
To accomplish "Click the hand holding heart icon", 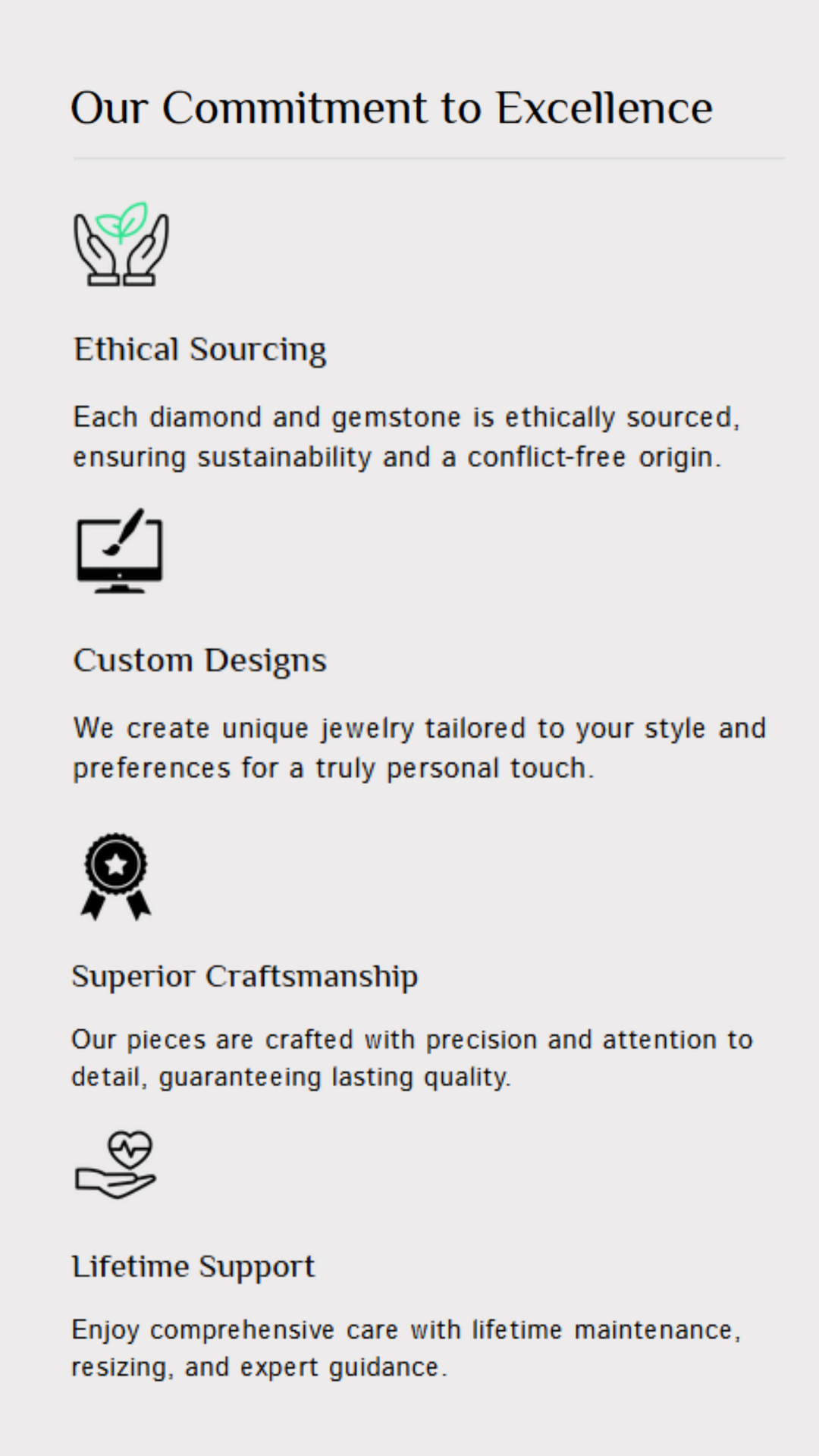I will (115, 1165).
